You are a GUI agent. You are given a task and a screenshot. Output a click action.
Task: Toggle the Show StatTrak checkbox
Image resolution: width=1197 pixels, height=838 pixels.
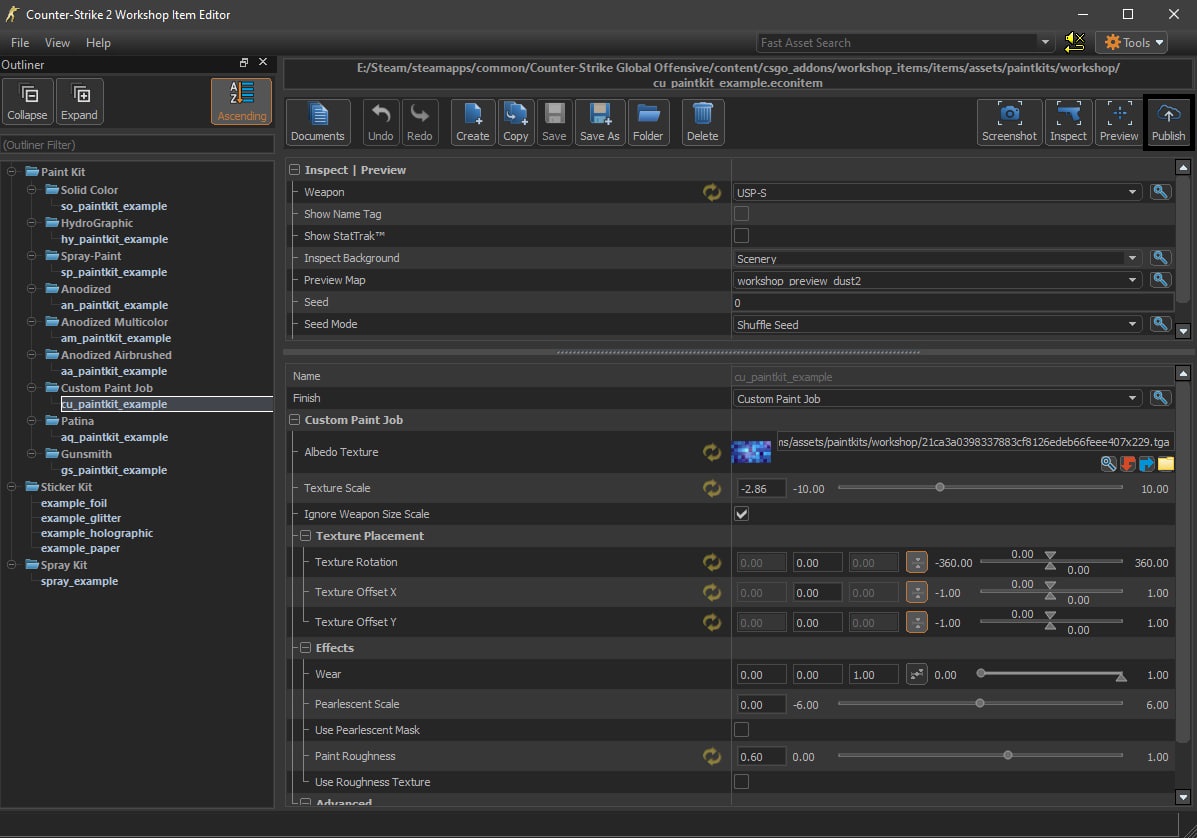pyautogui.click(x=742, y=236)
